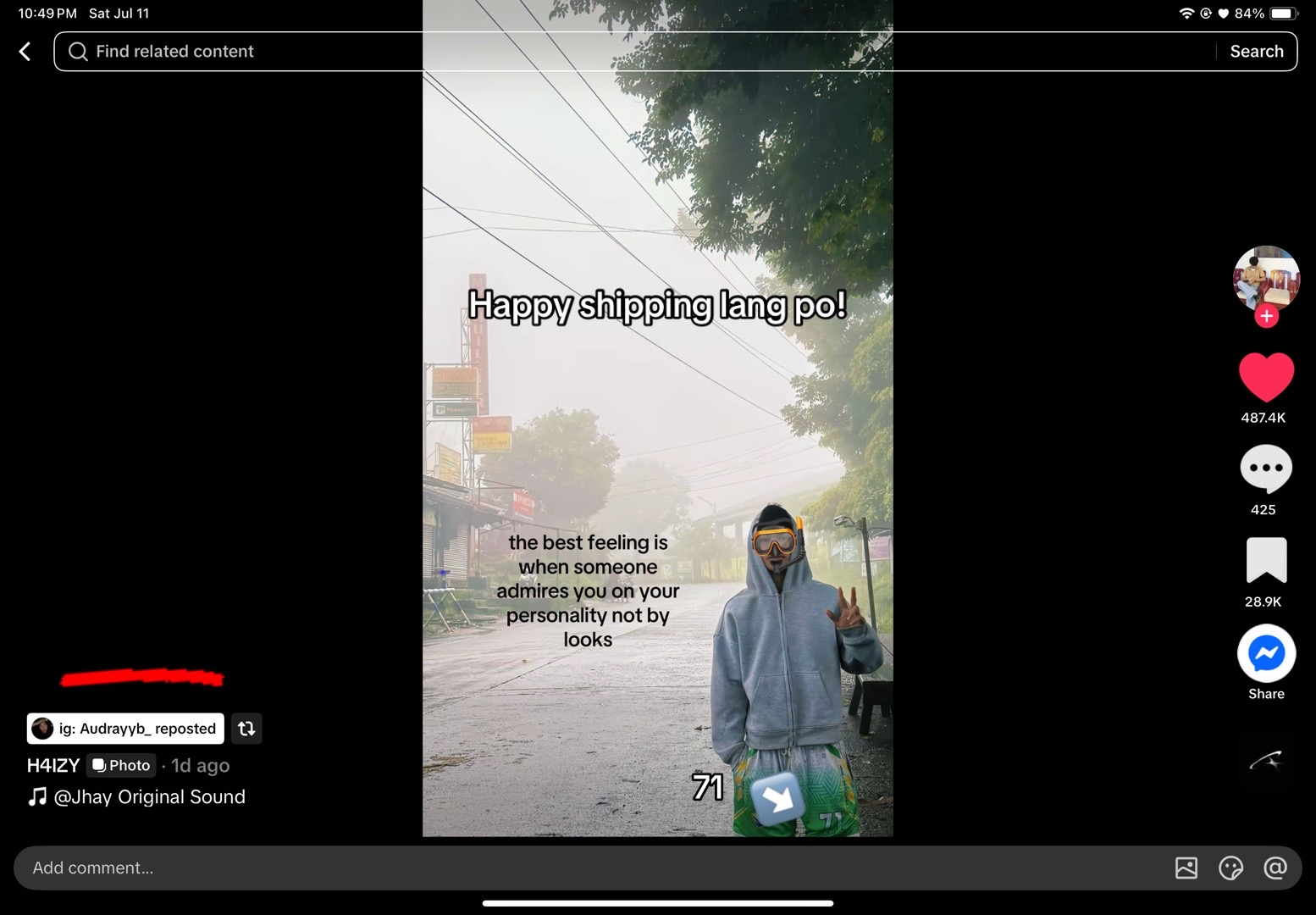The image size is (1316, 915).
Task: Like the post with heart icon
Action: tap(1266, 377)
